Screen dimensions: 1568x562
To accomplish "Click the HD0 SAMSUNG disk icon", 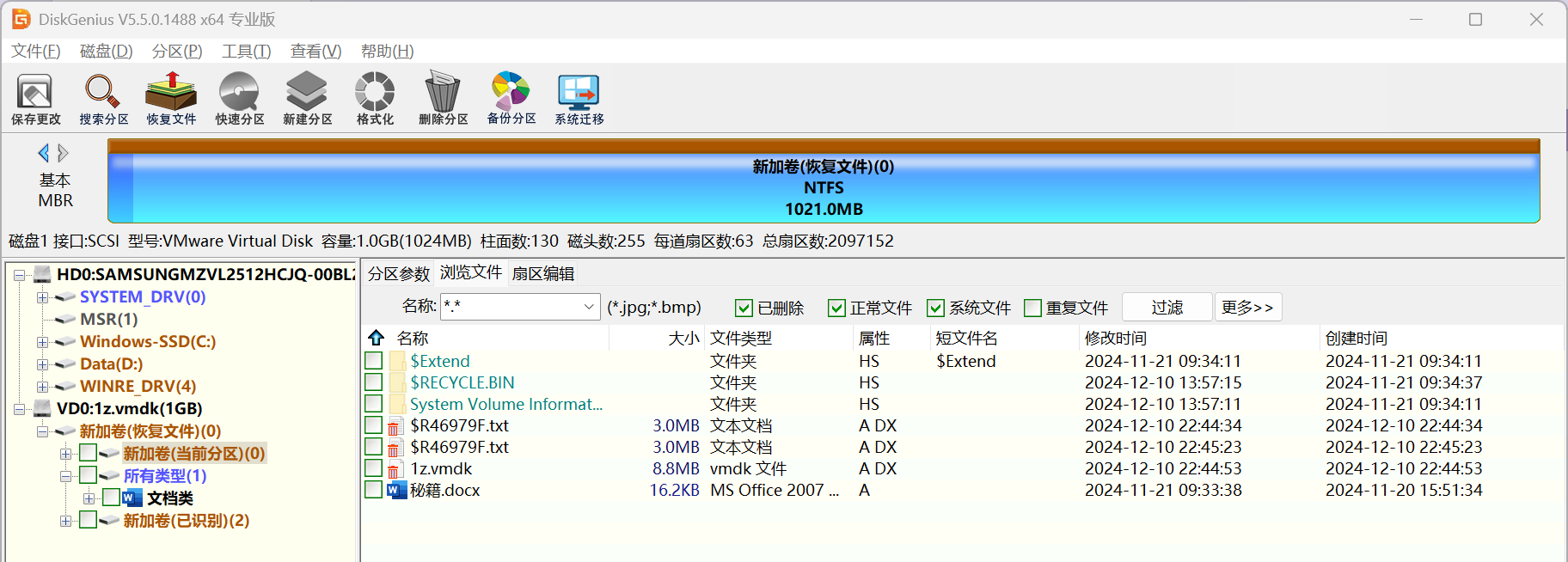I will [43, 275].
